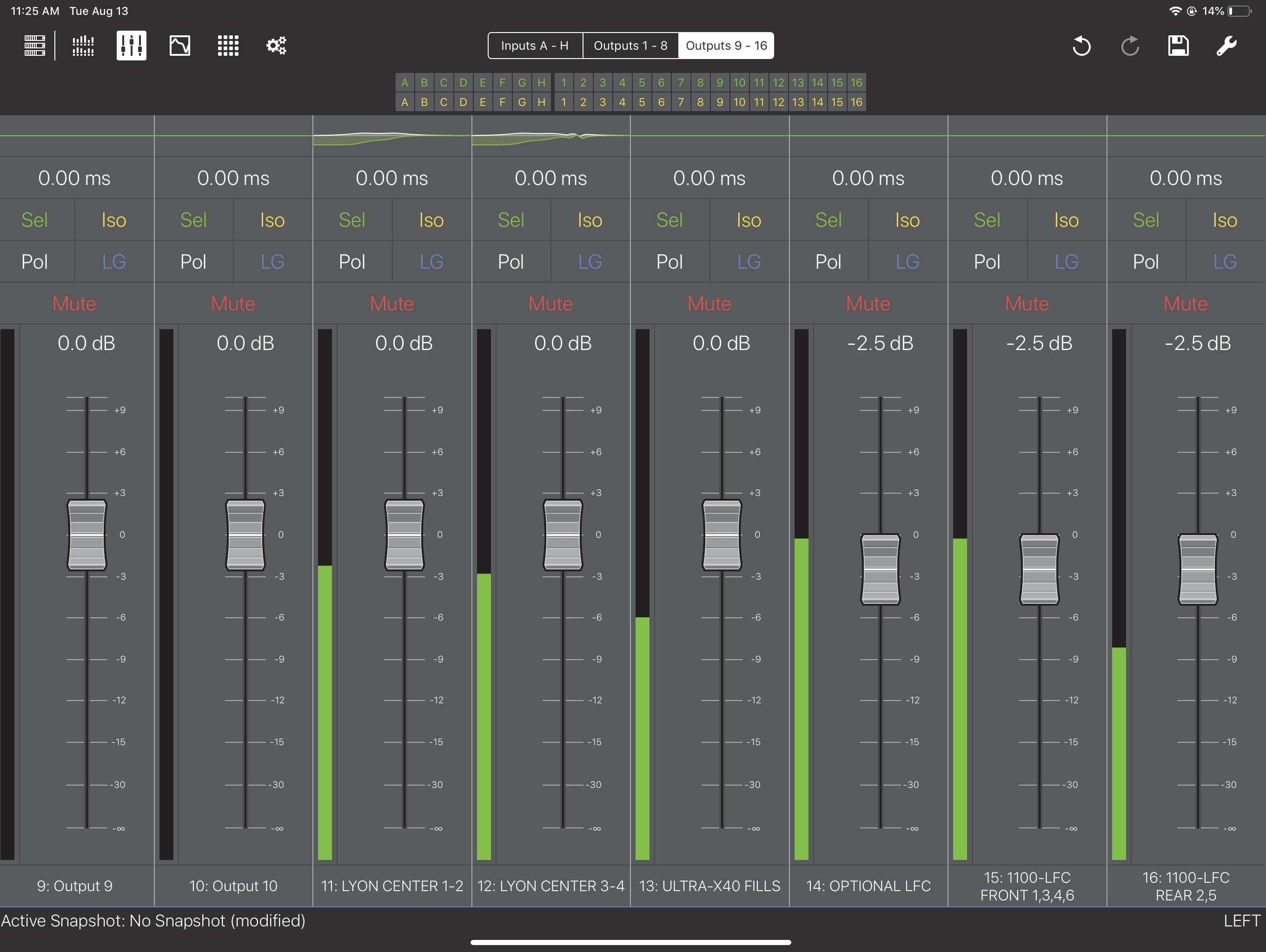Screen dimensions: 1266x952
Task: Toggle Iso on 1100-LFC REAR channel
Action: [x=1226, y=220]
